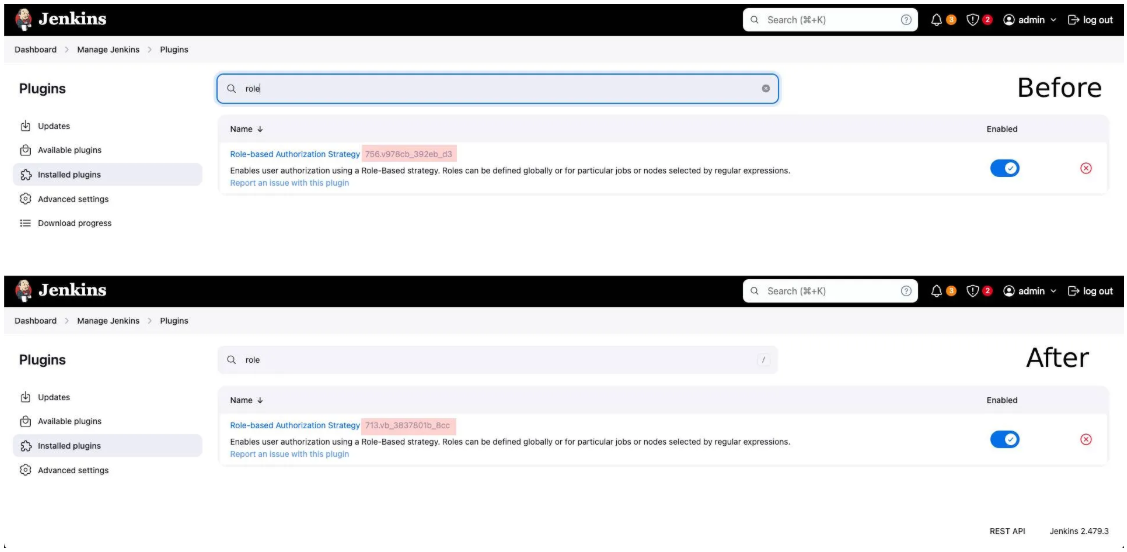Click the Jenkins 2.479.3 version footer button
The image size is (1127, 552).
[1079, 531]
